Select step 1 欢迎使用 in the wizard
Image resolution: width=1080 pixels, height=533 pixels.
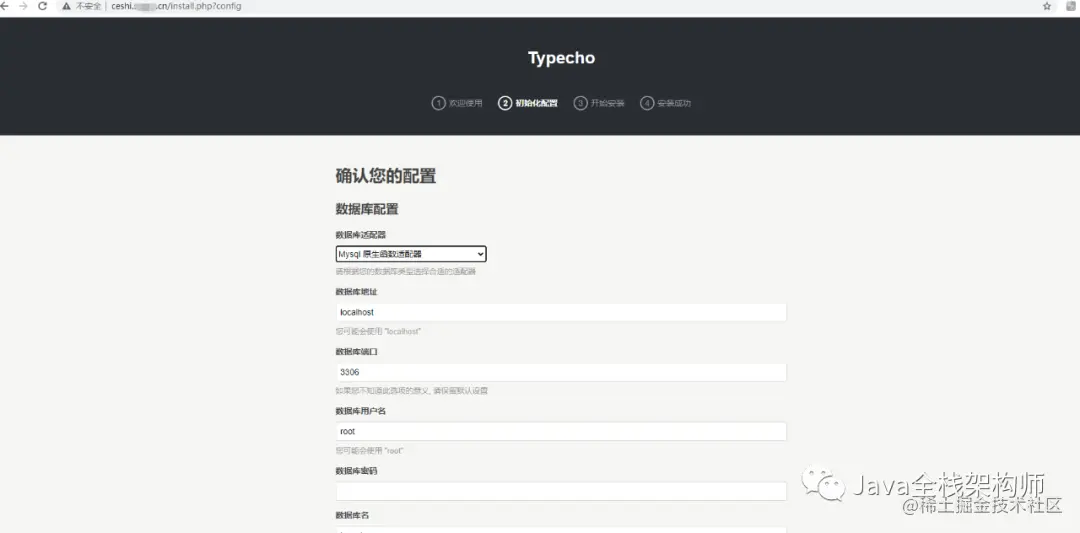click(457, 103)
